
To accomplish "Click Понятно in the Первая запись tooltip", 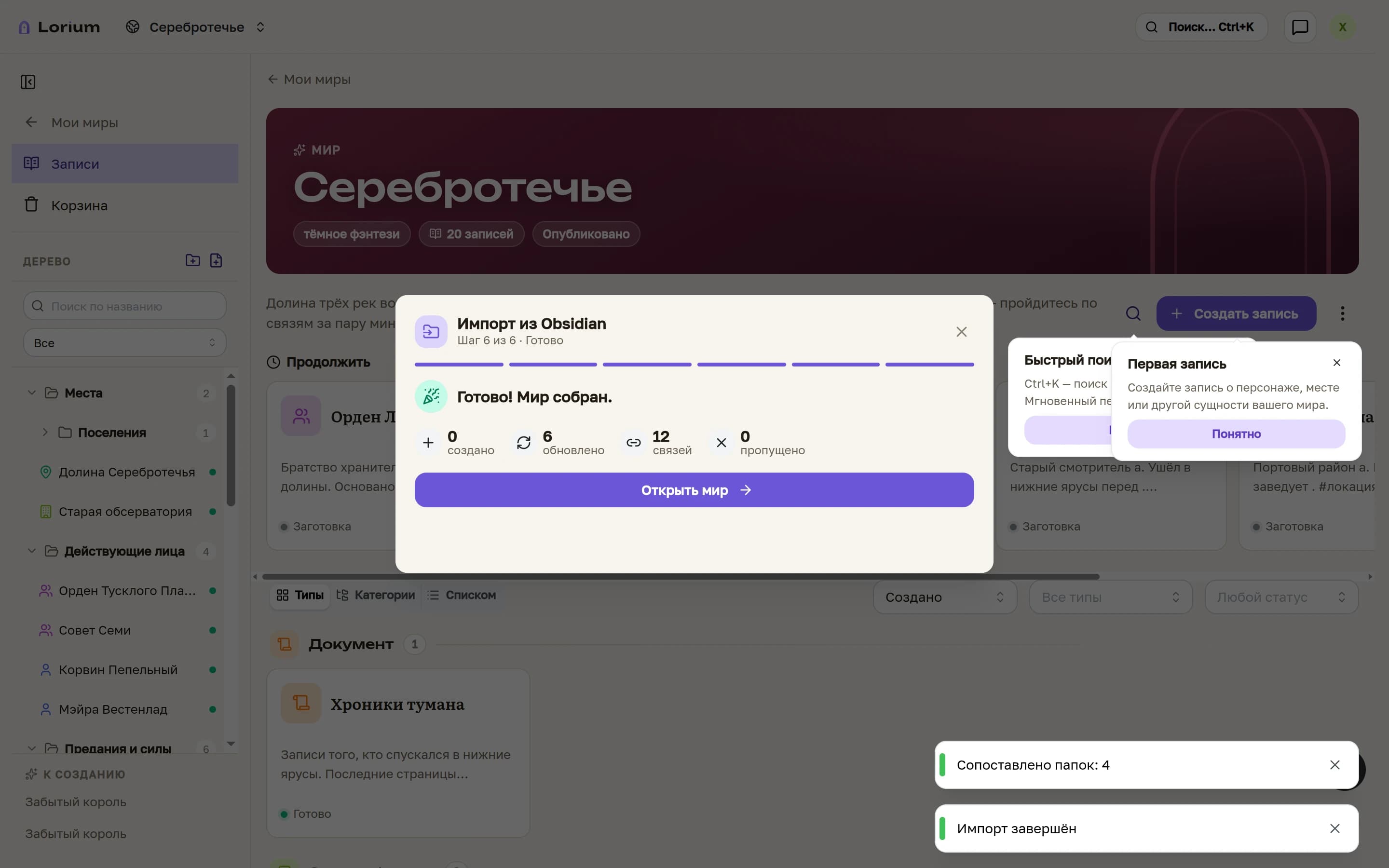I will tap(1236, 434).
